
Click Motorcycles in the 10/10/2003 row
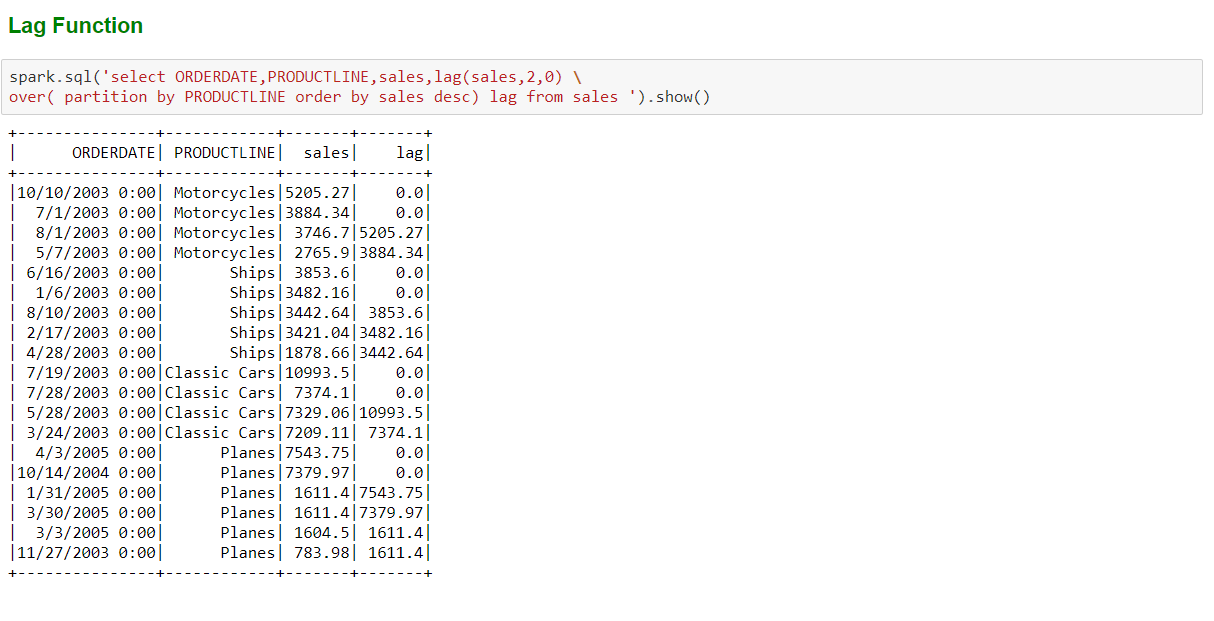tap(224, 193)
